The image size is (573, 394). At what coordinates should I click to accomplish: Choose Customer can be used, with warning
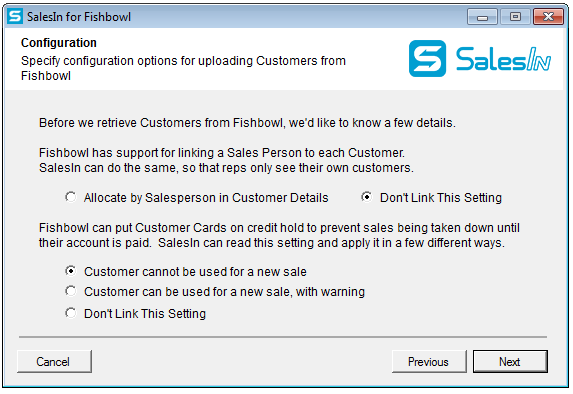pos(215,292)
